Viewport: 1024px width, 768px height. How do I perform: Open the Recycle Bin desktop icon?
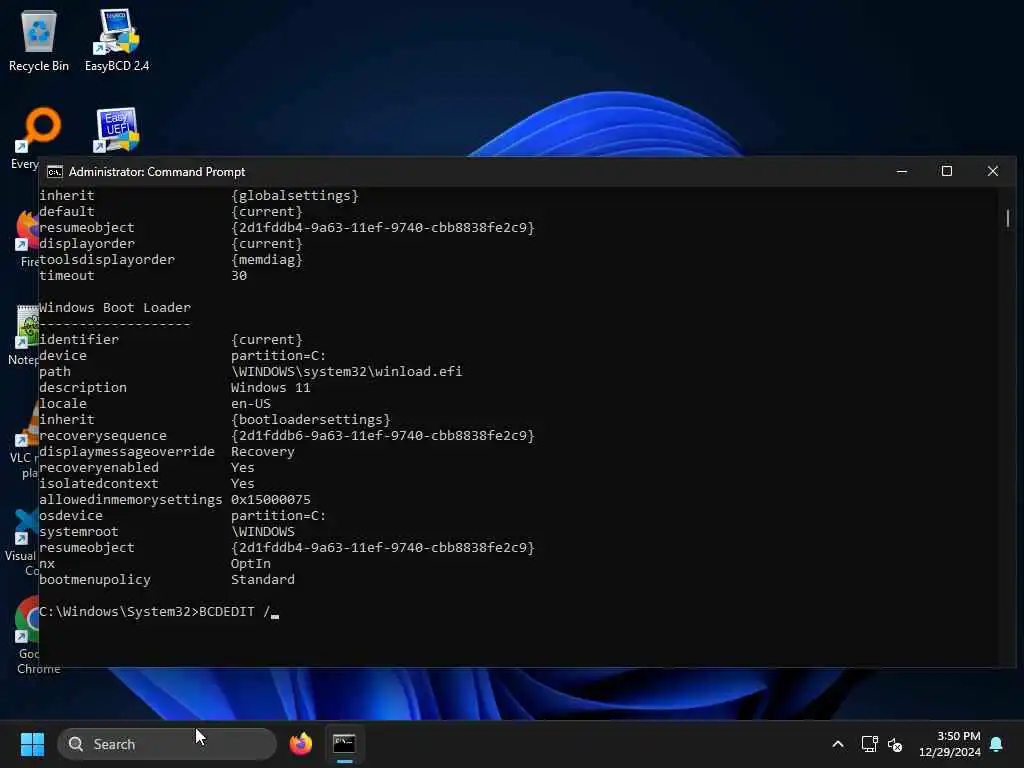[39, 40]
